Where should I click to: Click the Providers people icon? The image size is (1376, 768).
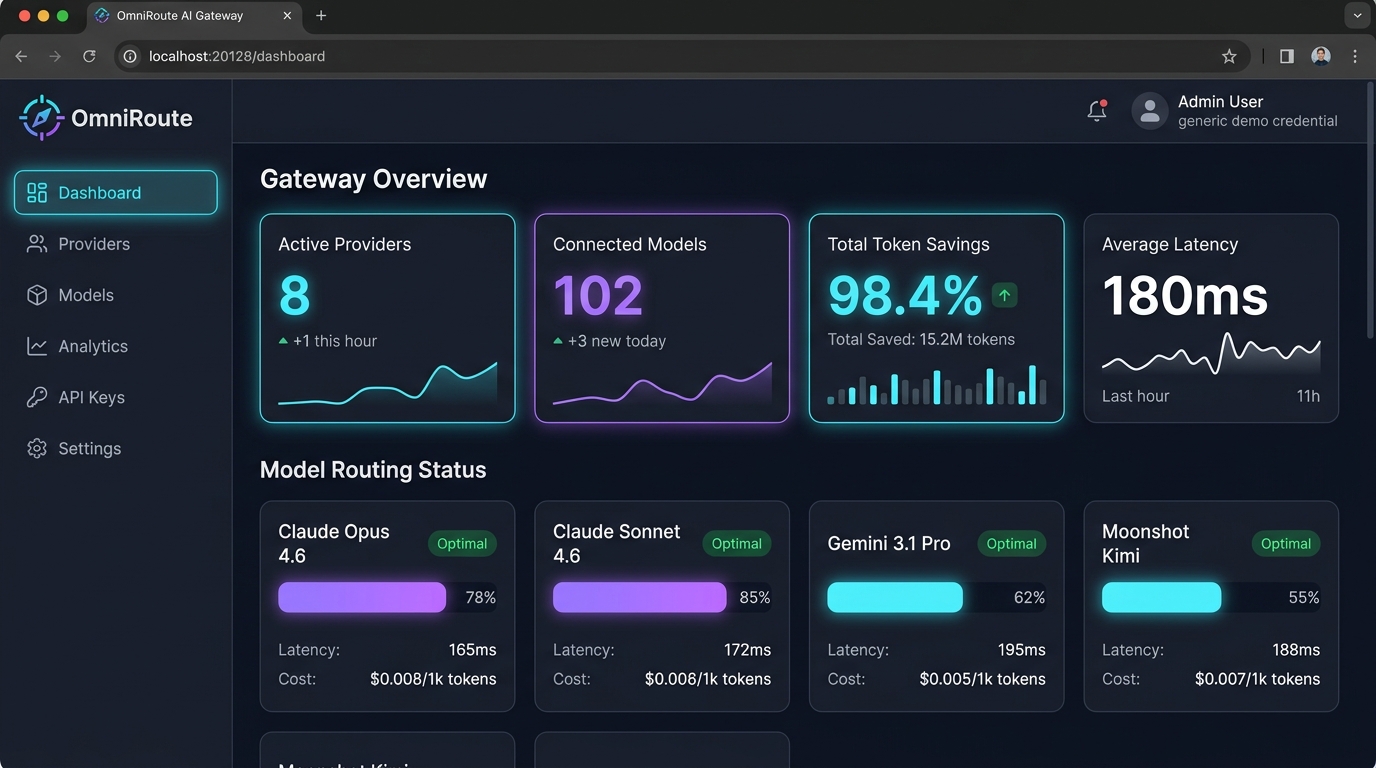coord(37,244)
